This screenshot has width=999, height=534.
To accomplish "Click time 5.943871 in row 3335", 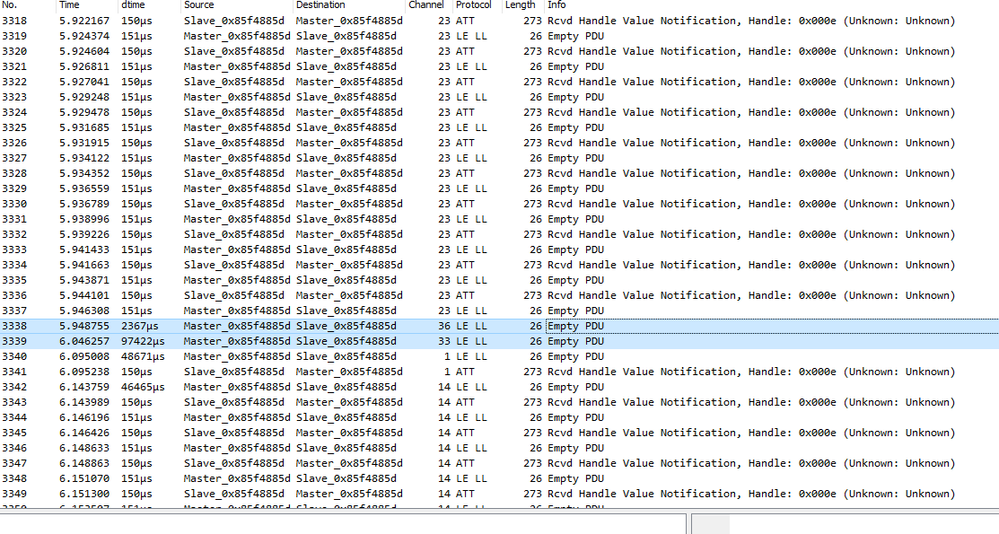I will click(84, 281).
